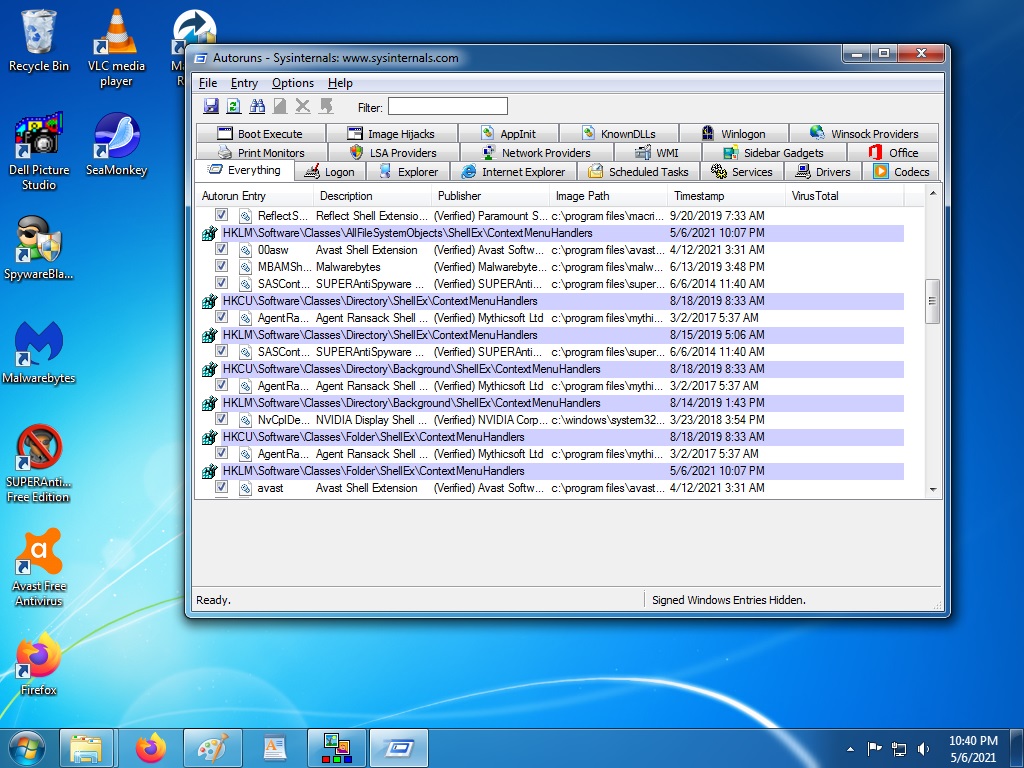
Task: Select Dell Picture Studio desktop icon
Action: 39,151
